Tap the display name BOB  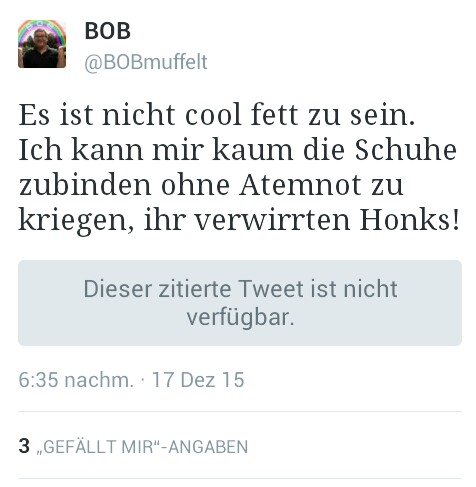tap(107, 31)
